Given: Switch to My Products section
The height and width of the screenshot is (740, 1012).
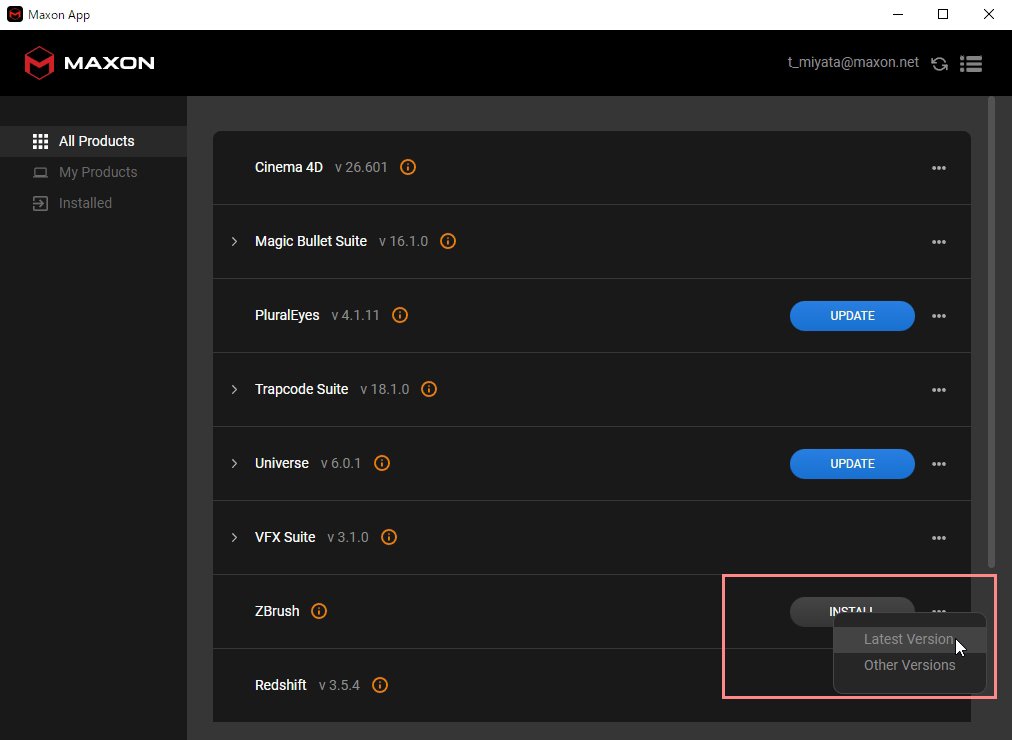Looking at the screenshot, I should tap(94, 172).
